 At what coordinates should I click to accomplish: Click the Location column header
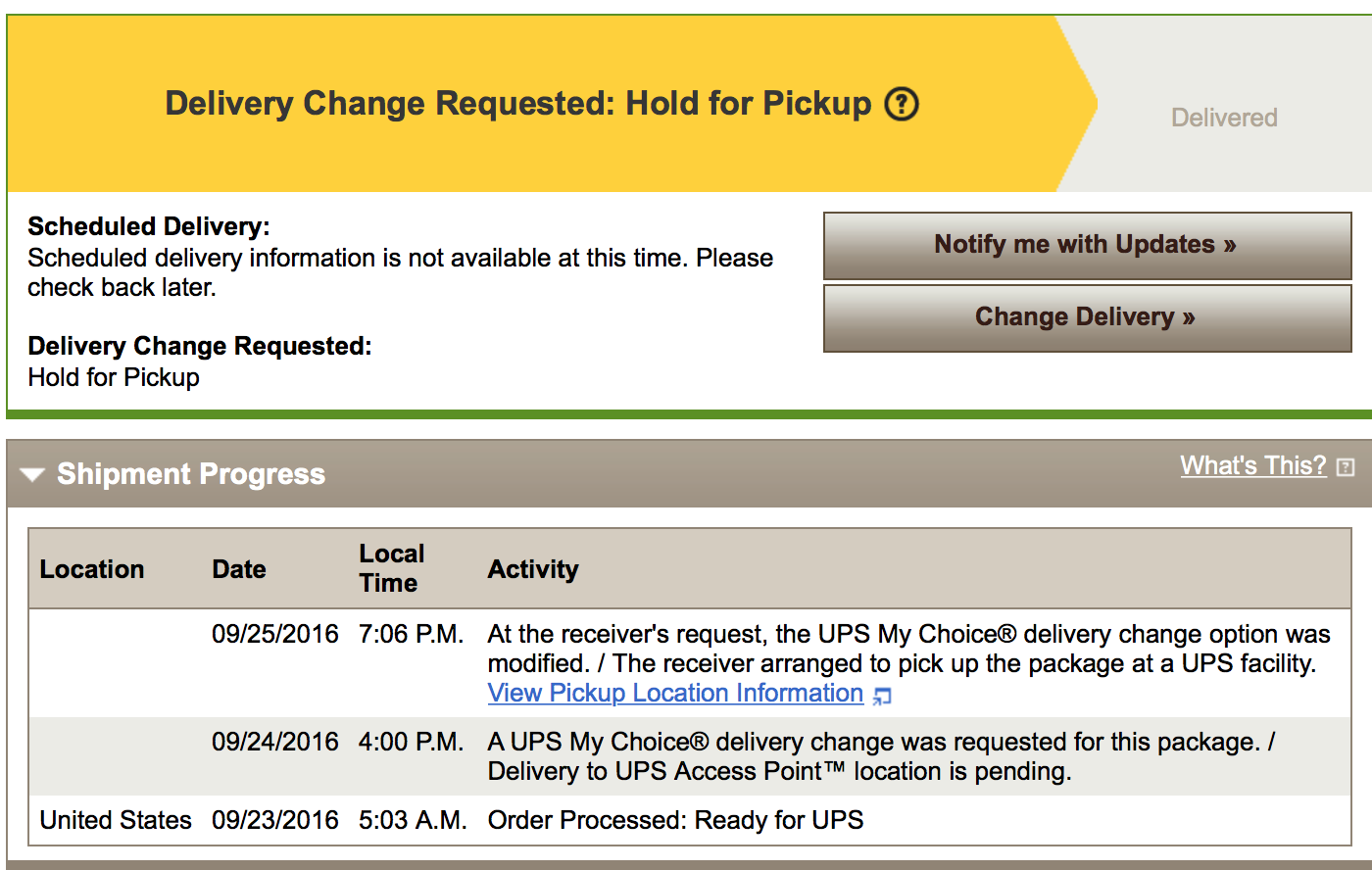92,569
